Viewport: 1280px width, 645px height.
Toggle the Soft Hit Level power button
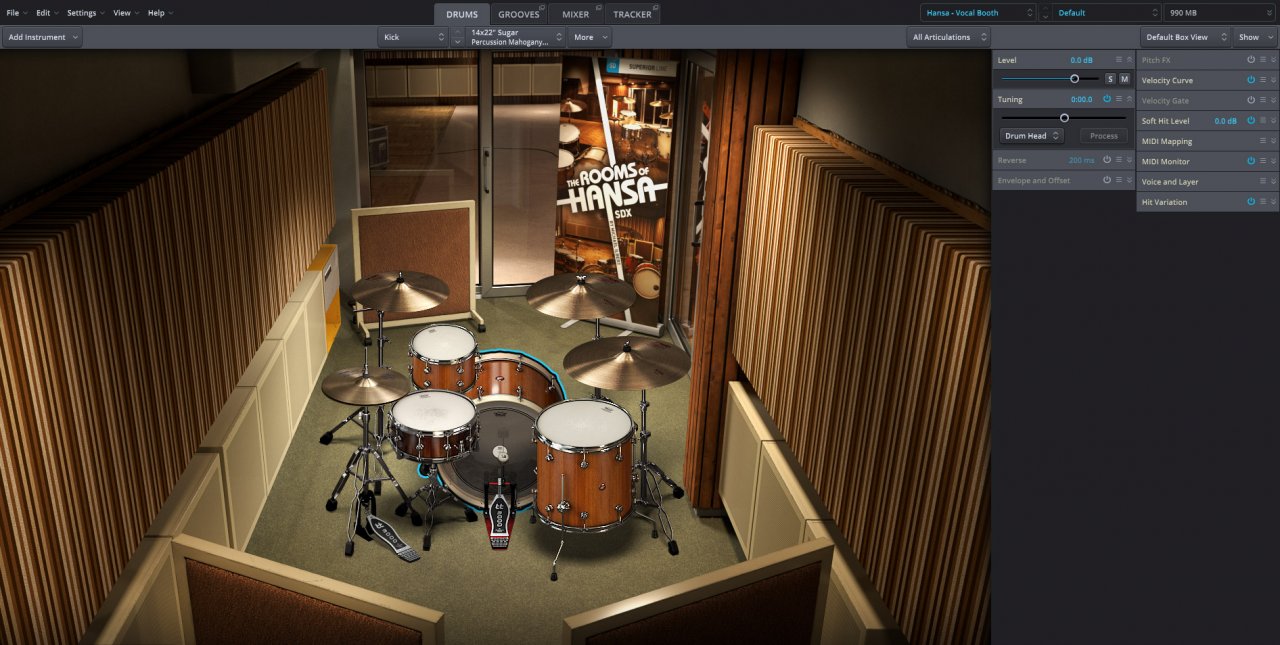click(1251, 120)
